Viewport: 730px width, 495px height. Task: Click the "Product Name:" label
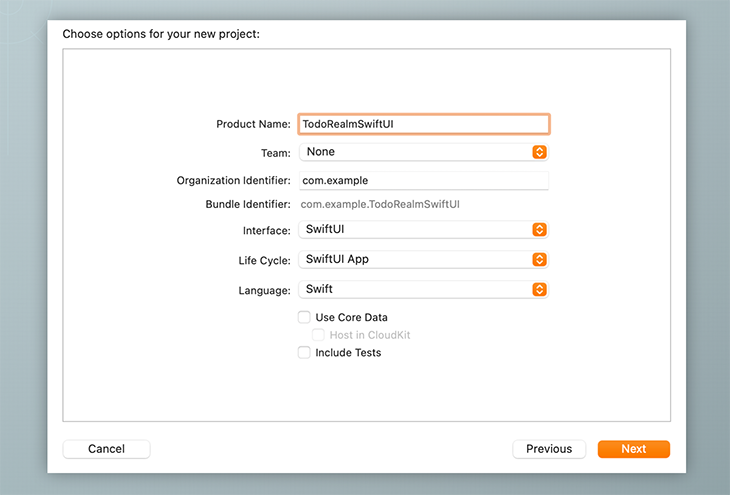pyautogui.click(x=253, y=124)
